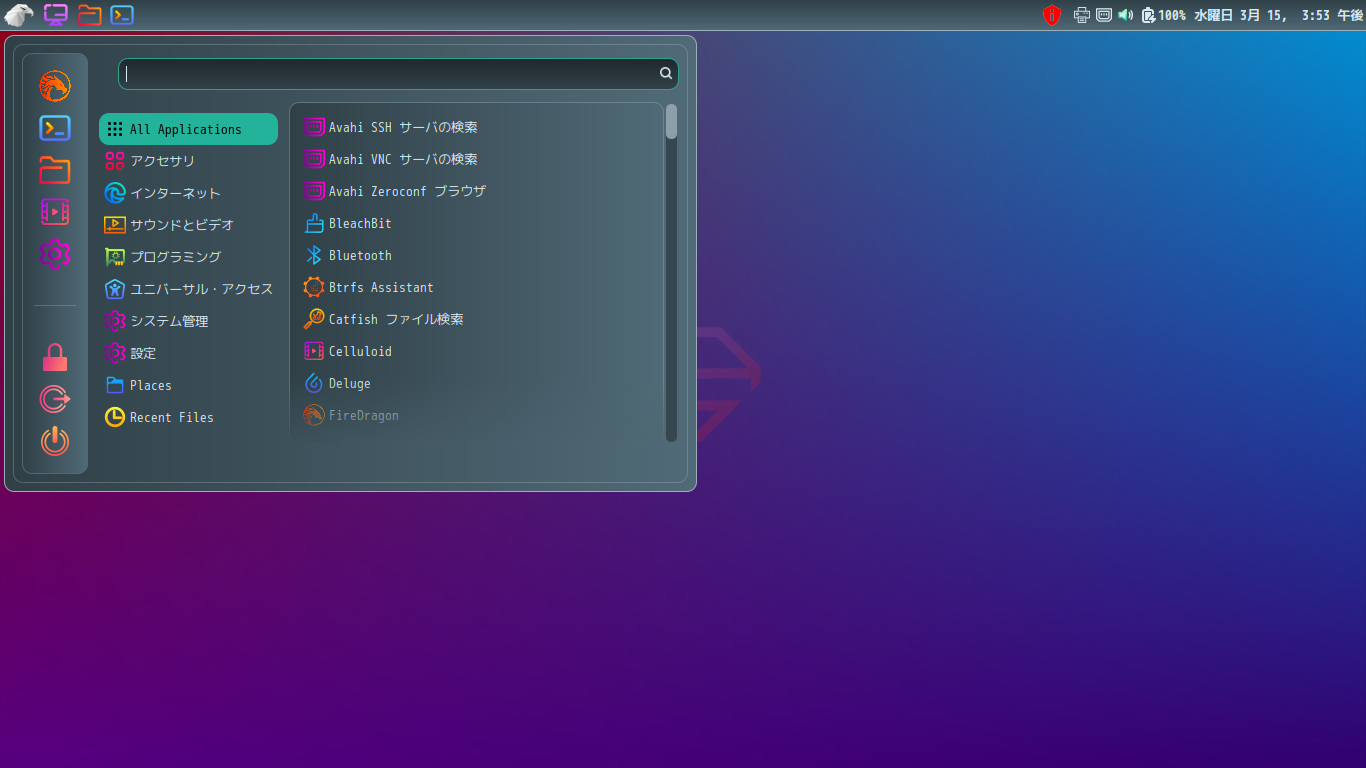1366x768 pixels.
Task: Launch the video player sidebar icon
Action: pos(55,212)
